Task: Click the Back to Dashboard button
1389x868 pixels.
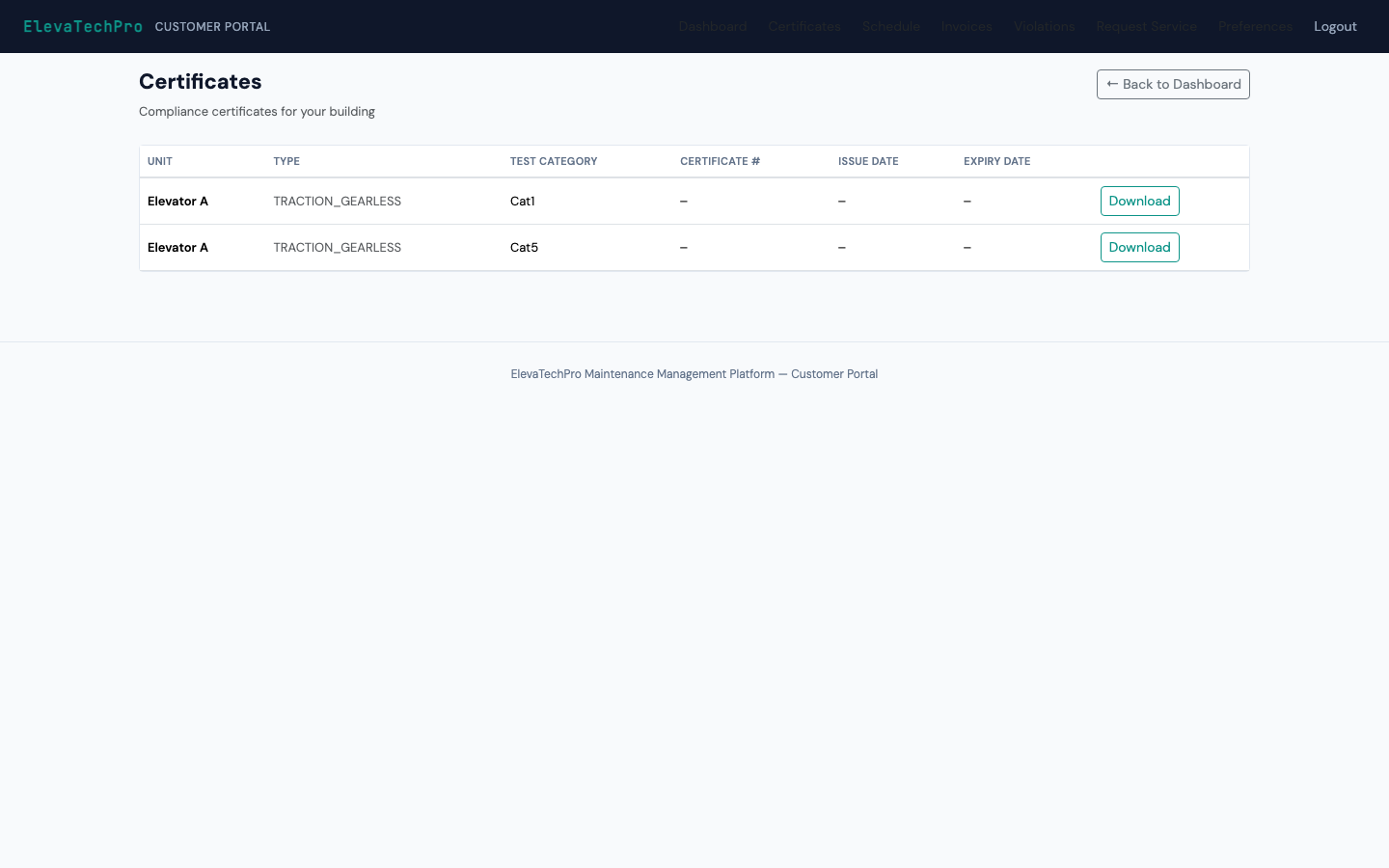Action: pos(1173,84)
